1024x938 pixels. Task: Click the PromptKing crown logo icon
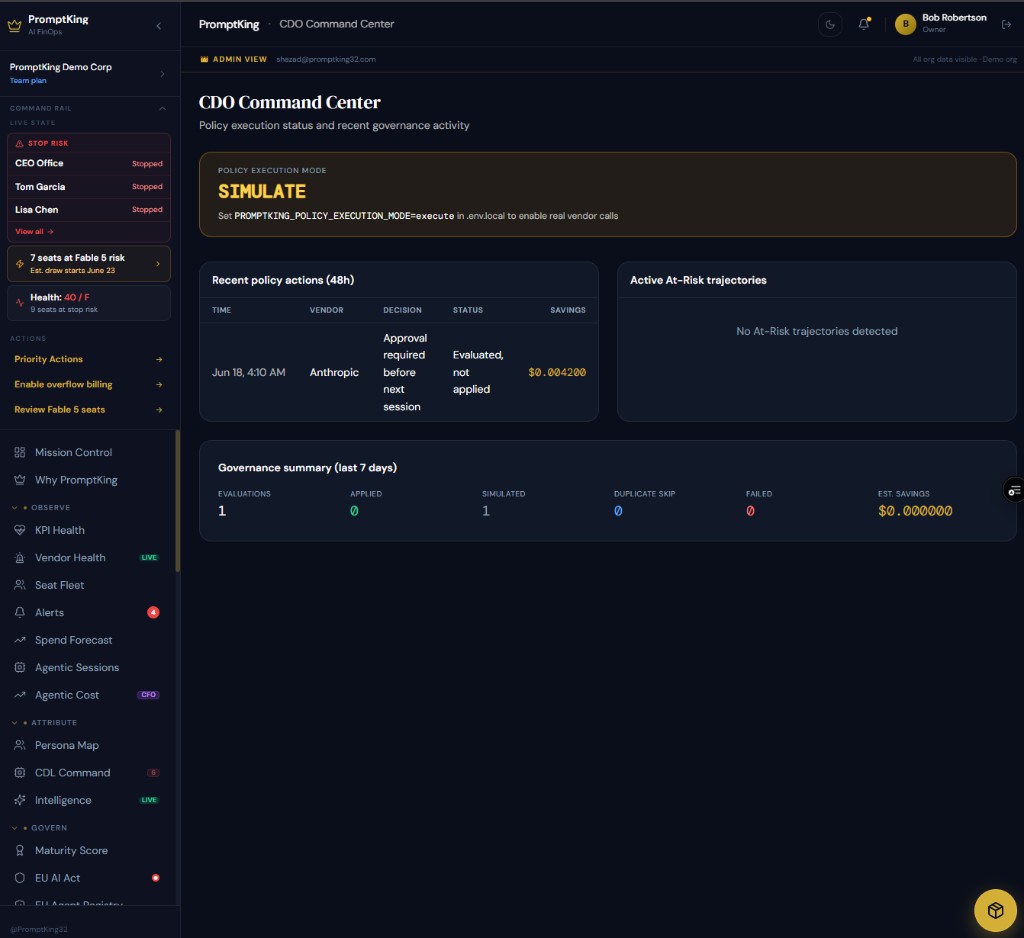click(14, 25)
